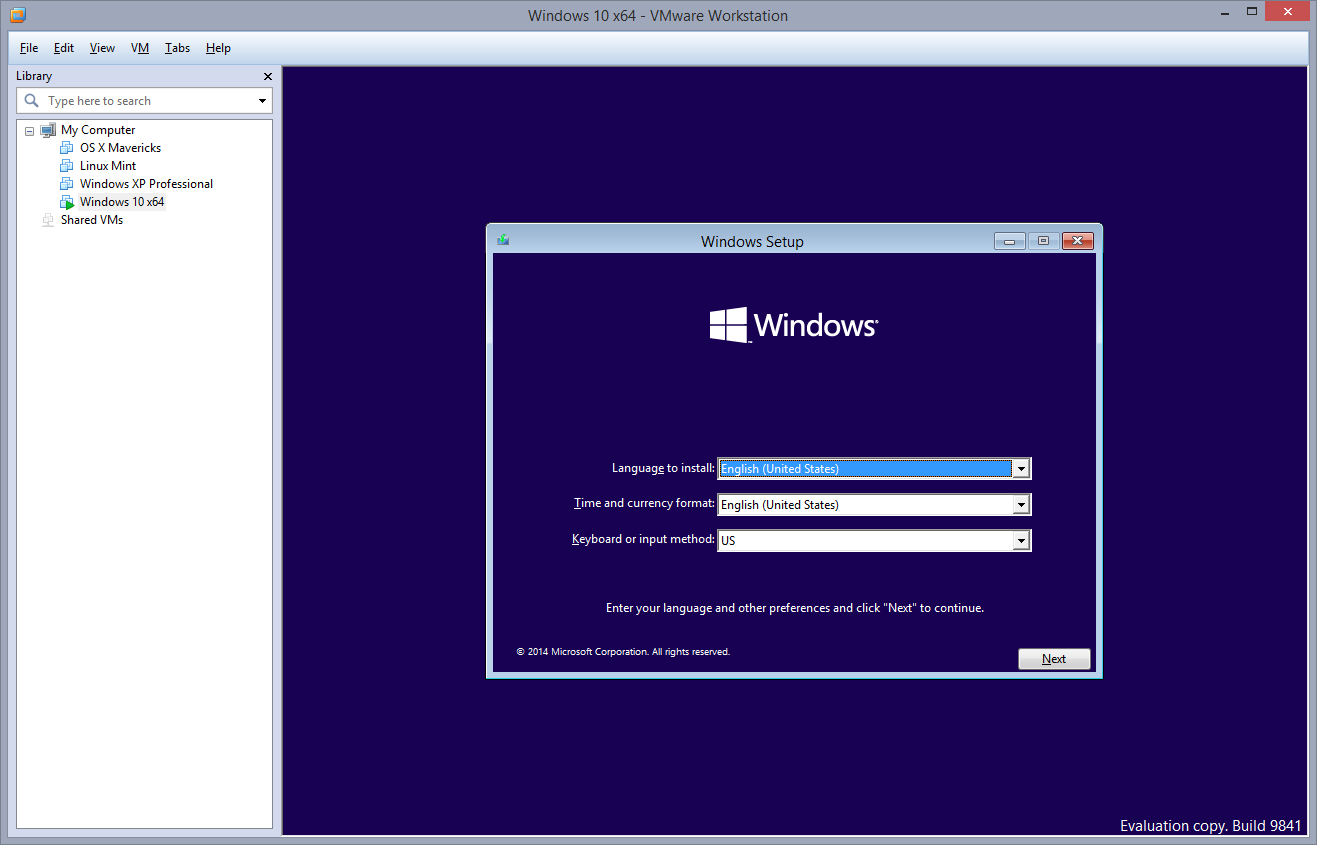The width and height of the screenshot is (1317, 845).
Task: Open the Tabs menu
Action: [177, 48]
